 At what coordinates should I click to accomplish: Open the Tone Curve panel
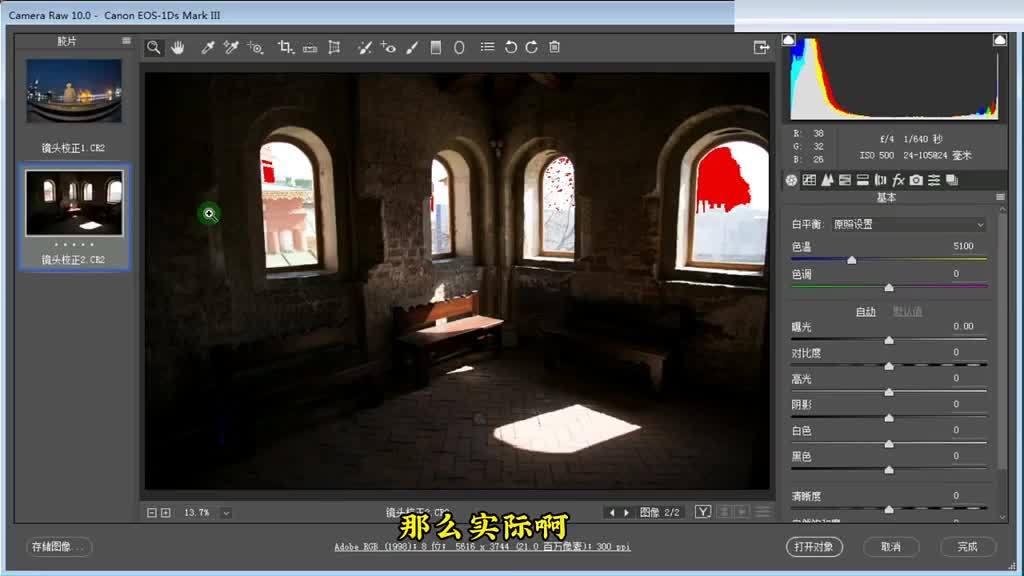pos(809,180)
